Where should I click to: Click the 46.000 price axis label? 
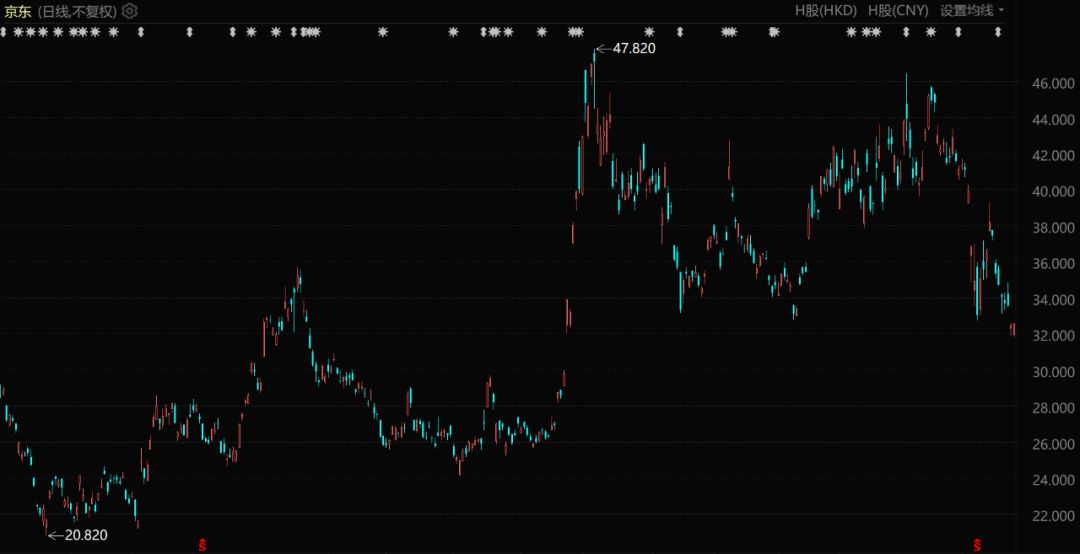pos(1055,84)
